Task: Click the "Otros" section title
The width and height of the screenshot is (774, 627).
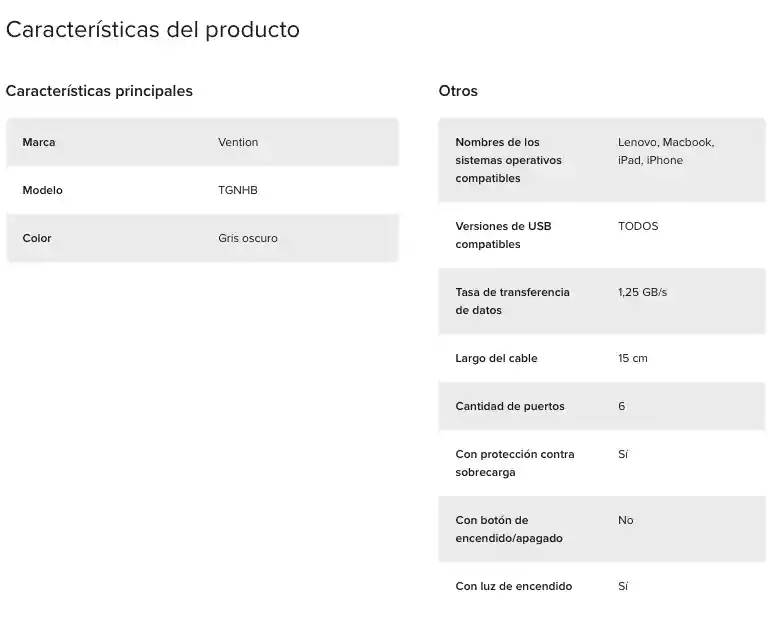Action: click(458, 91)
